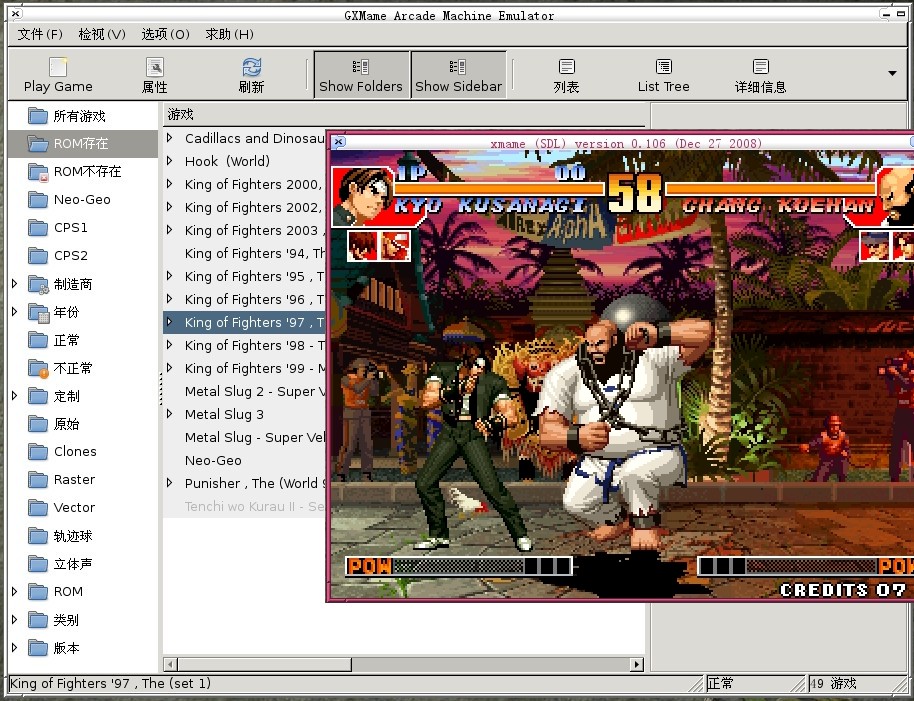Open the 选项(O) menu
Viewport: 914px width, 701px height.
[x=166, y=34]
